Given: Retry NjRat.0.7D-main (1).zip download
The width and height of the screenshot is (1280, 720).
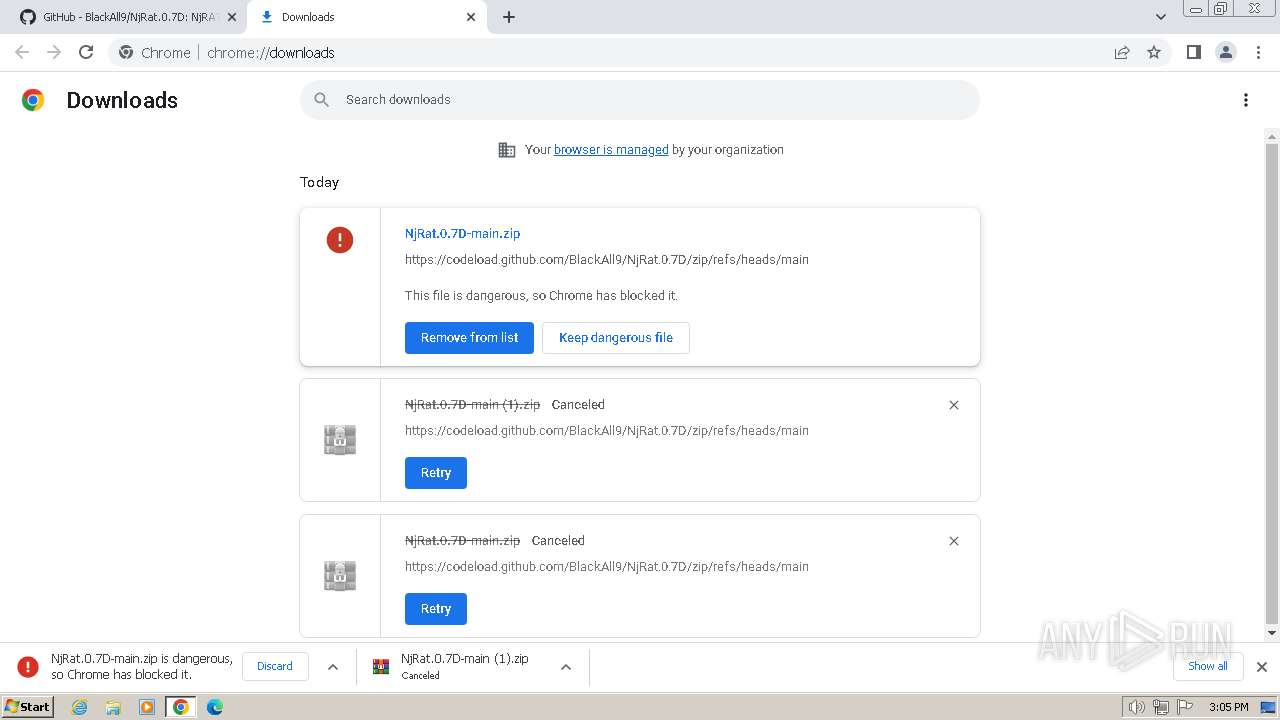Looking at the screenshot, I should coord(436,473).
